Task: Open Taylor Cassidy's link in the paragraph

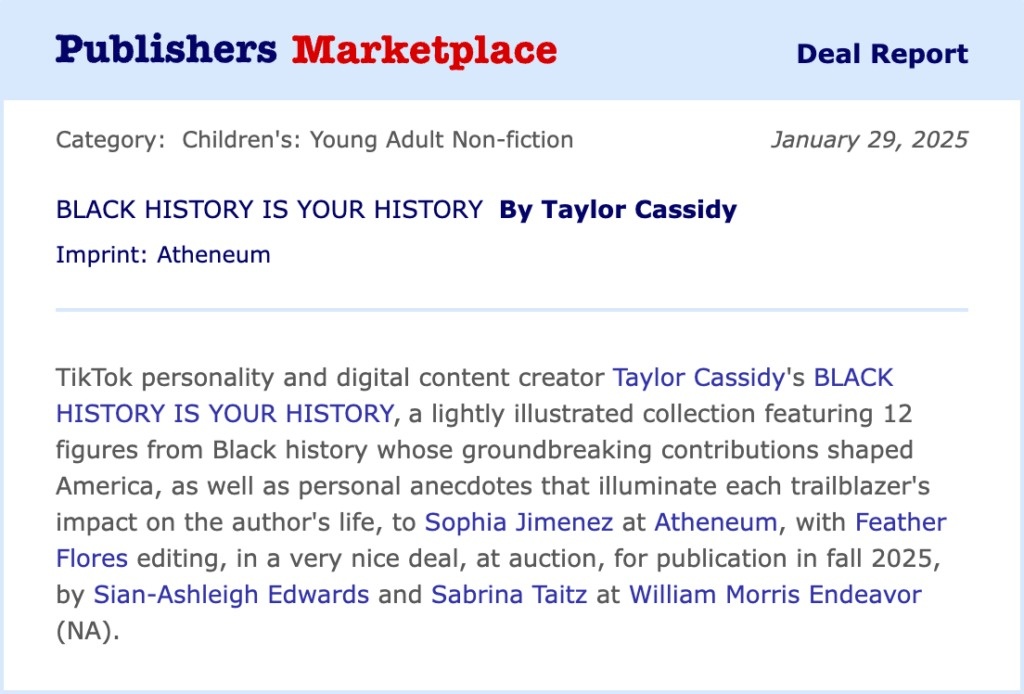Action: pos(695,378)
